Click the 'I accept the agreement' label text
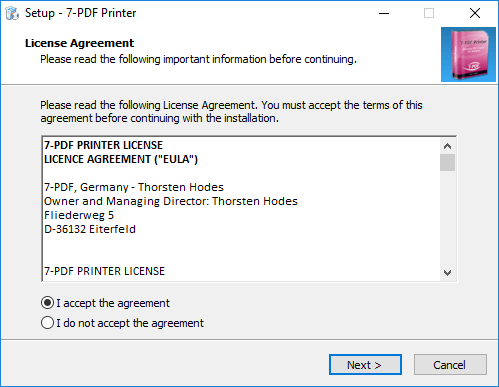499x387 pixels. tap(113, 303)
